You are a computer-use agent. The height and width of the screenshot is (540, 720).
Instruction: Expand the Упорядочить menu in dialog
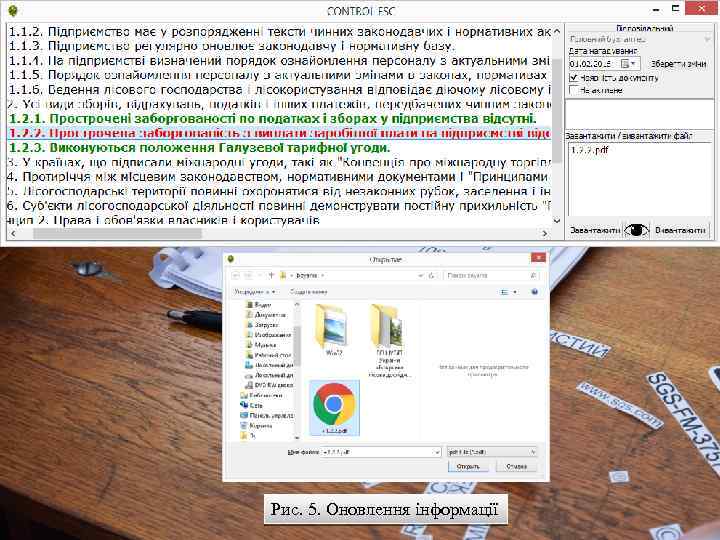254,292
